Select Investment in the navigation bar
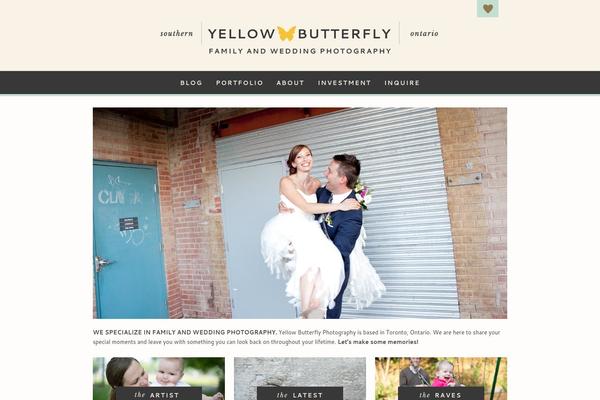600x400 pixels. click(344, 83)
